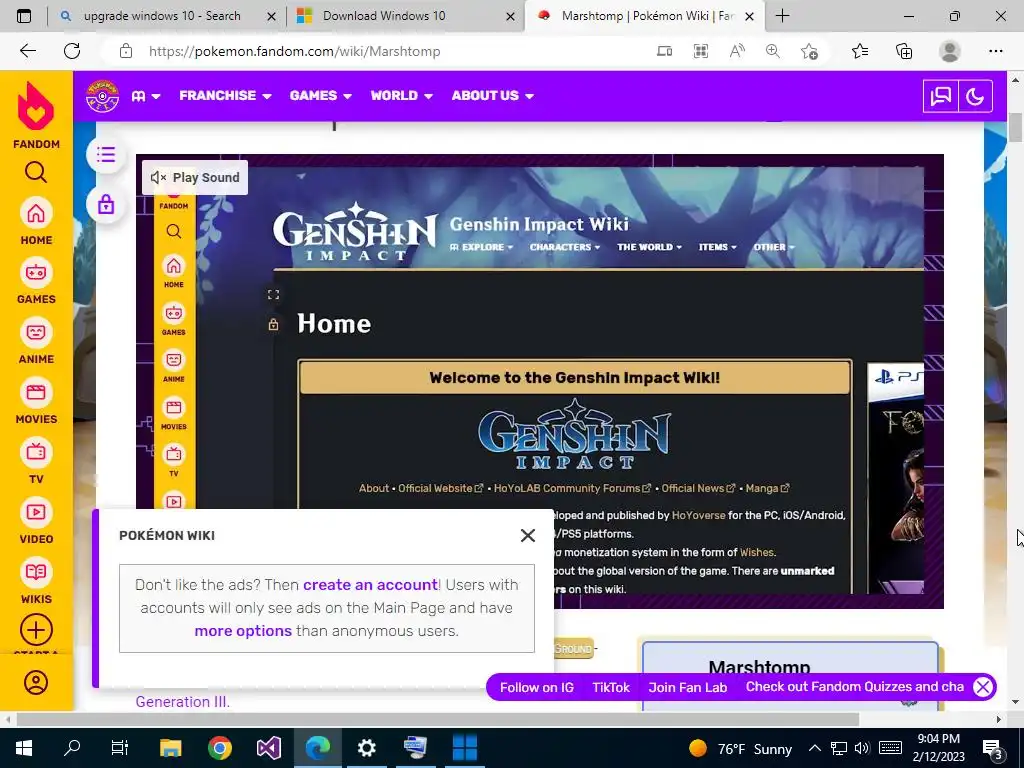This screenshot has width=1024, height=768.
Task: Refresh the current page
Action: 72,51
